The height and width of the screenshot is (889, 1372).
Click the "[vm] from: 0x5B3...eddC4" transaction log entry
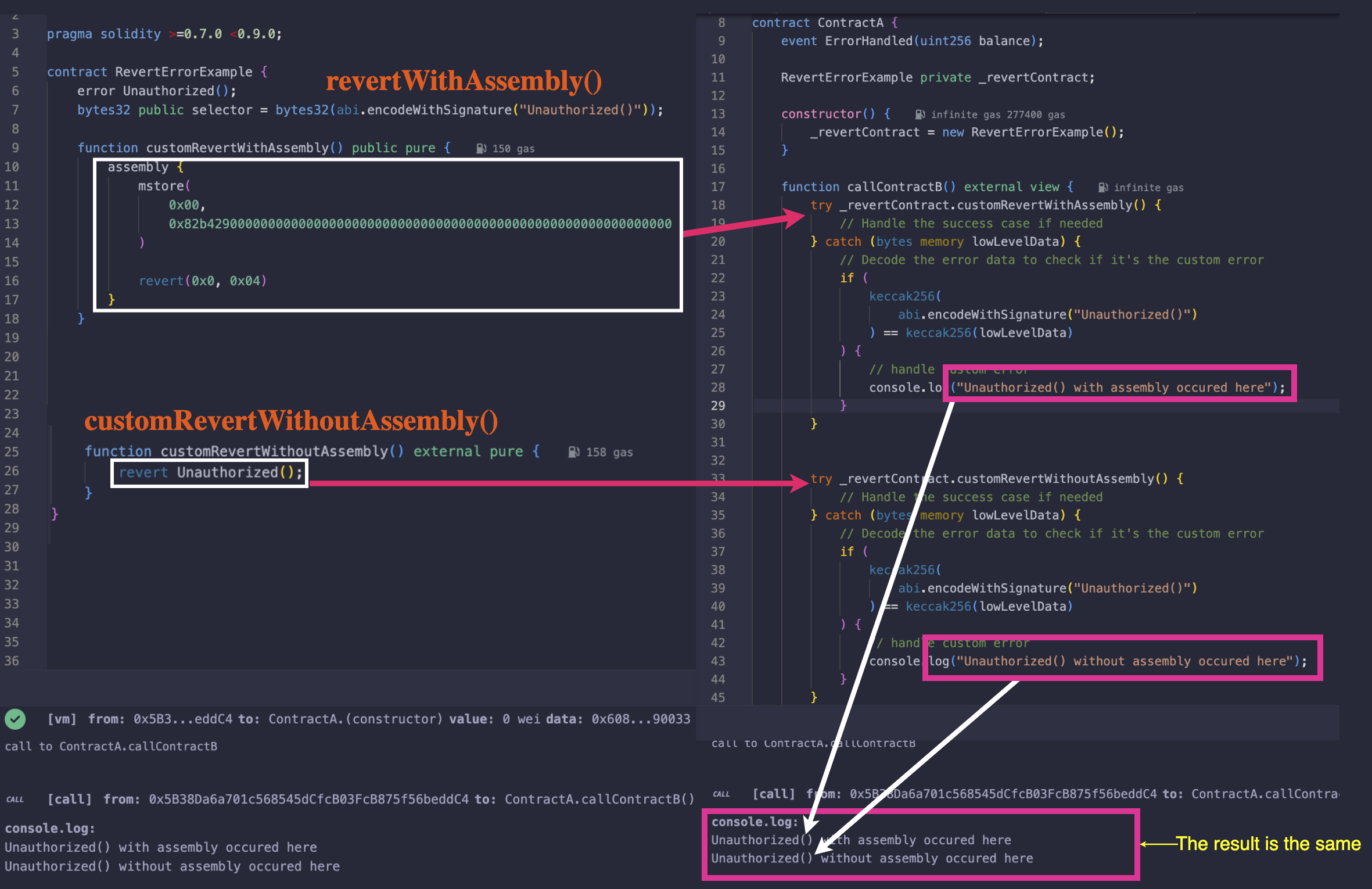coord(369,719)
